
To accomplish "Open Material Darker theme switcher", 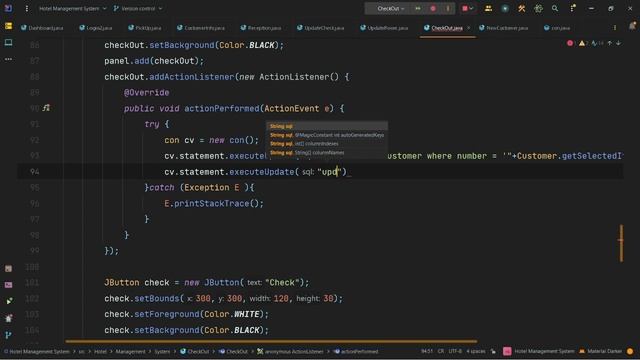I will pos(600,351).
